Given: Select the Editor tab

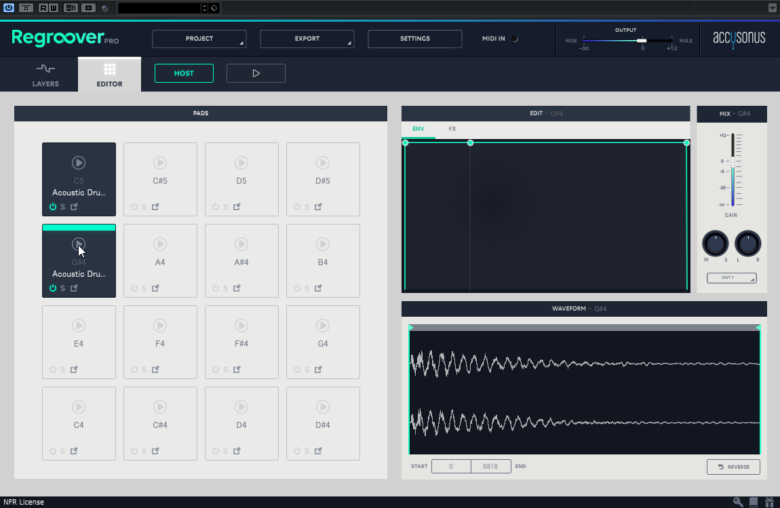Looking at the screenshot, I should click(109, 74).
